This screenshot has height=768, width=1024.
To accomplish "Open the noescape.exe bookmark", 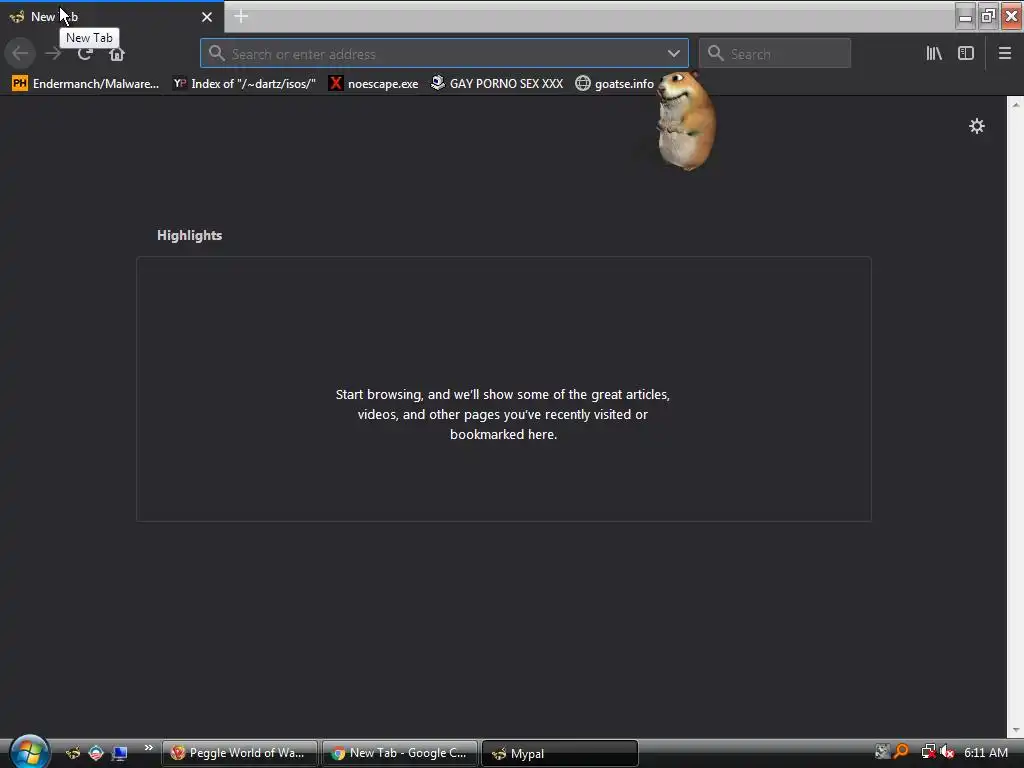I will 374,84.
